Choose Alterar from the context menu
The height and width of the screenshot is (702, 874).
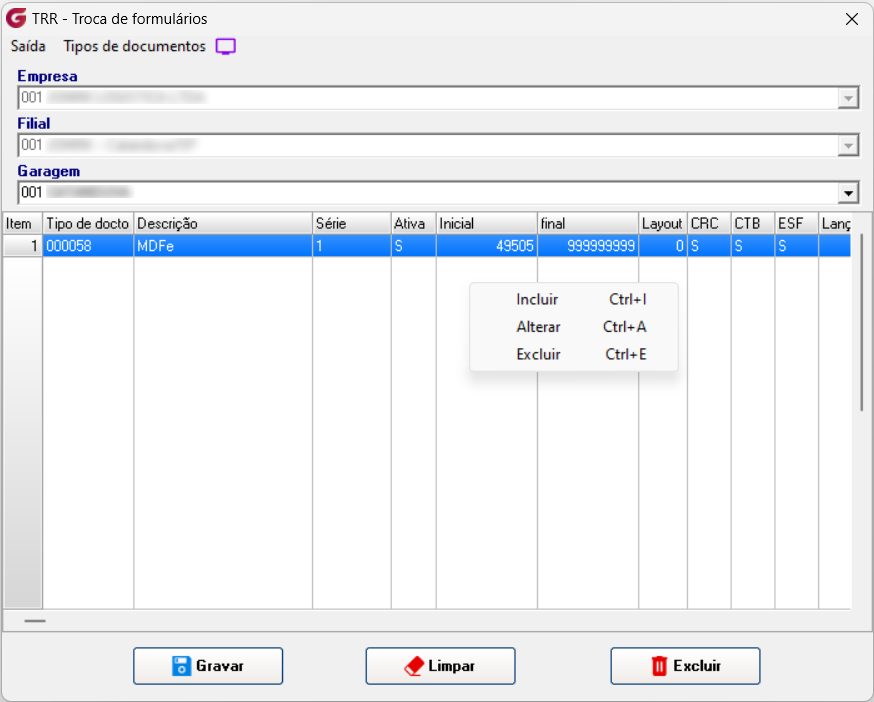point(574,327)
